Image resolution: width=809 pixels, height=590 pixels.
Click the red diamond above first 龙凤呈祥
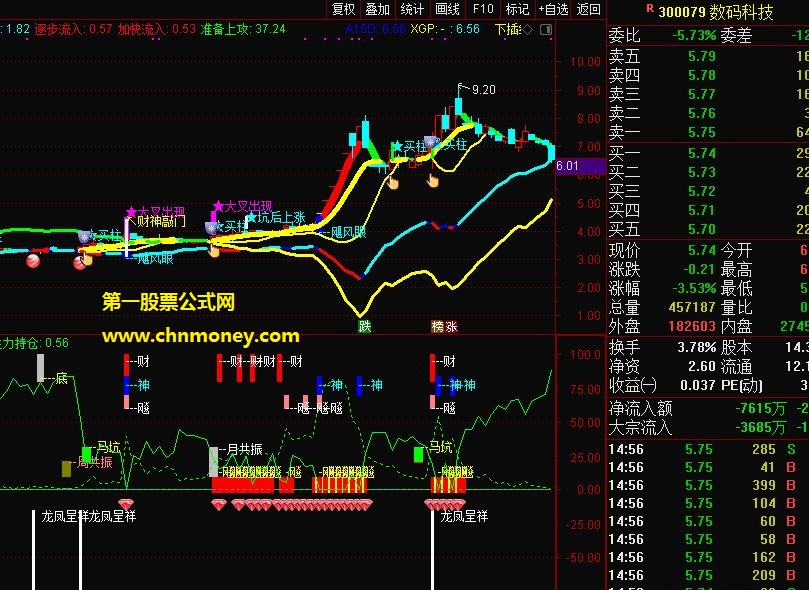[125, 503]
